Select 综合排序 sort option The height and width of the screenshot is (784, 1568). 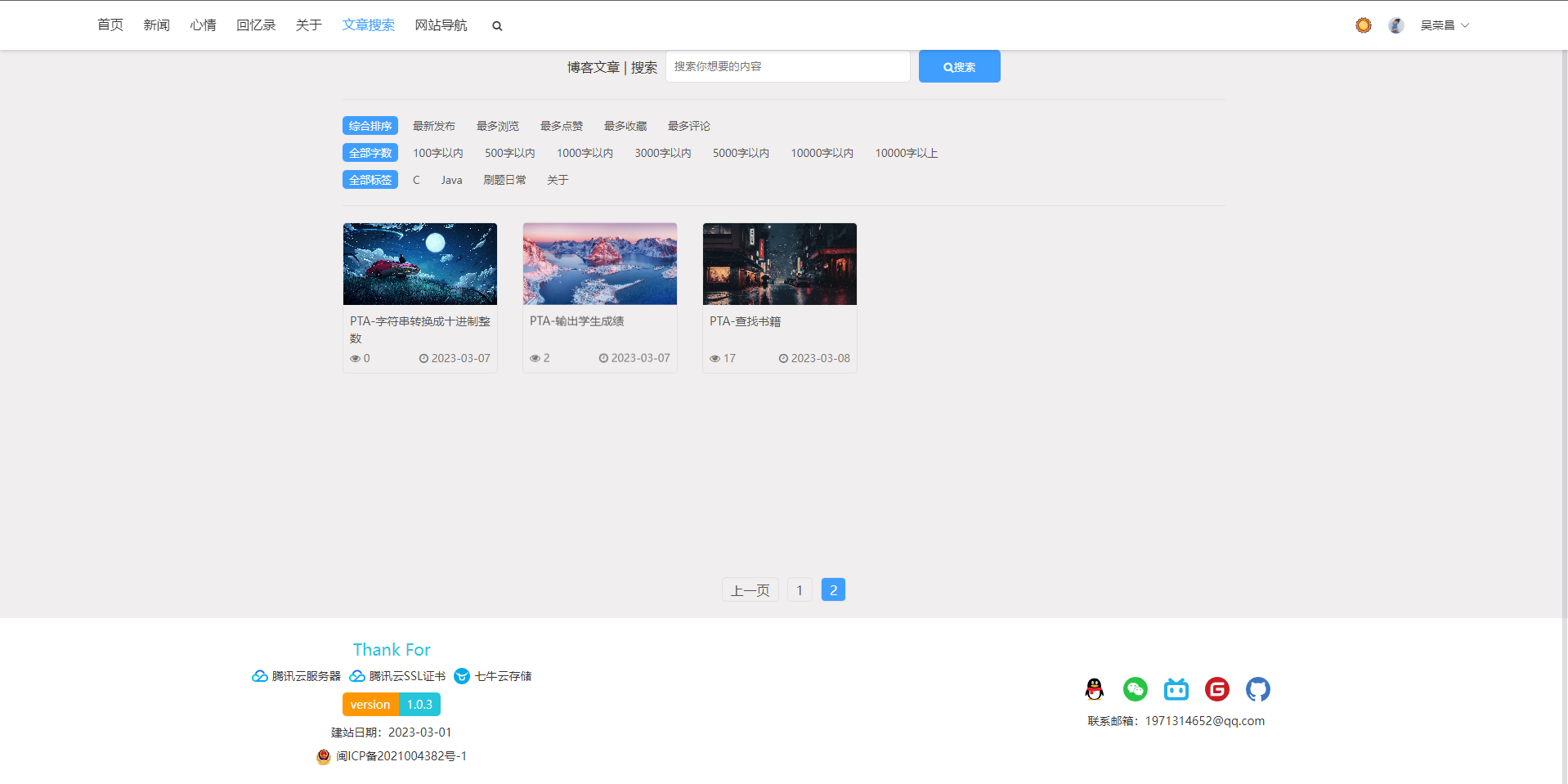click(370, 126)
